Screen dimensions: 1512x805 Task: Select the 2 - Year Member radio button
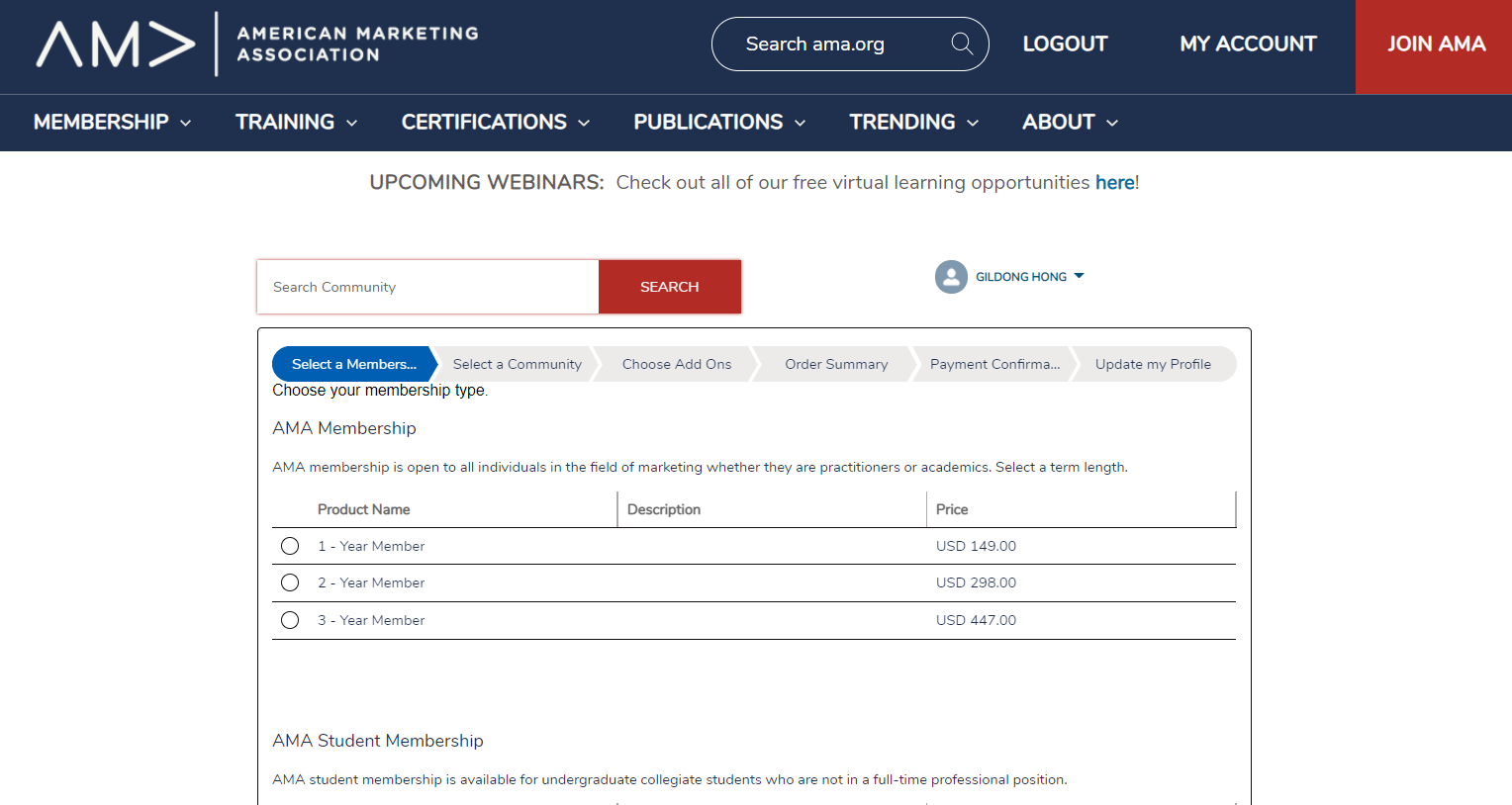pyautogui.click(x=290, y=582)
